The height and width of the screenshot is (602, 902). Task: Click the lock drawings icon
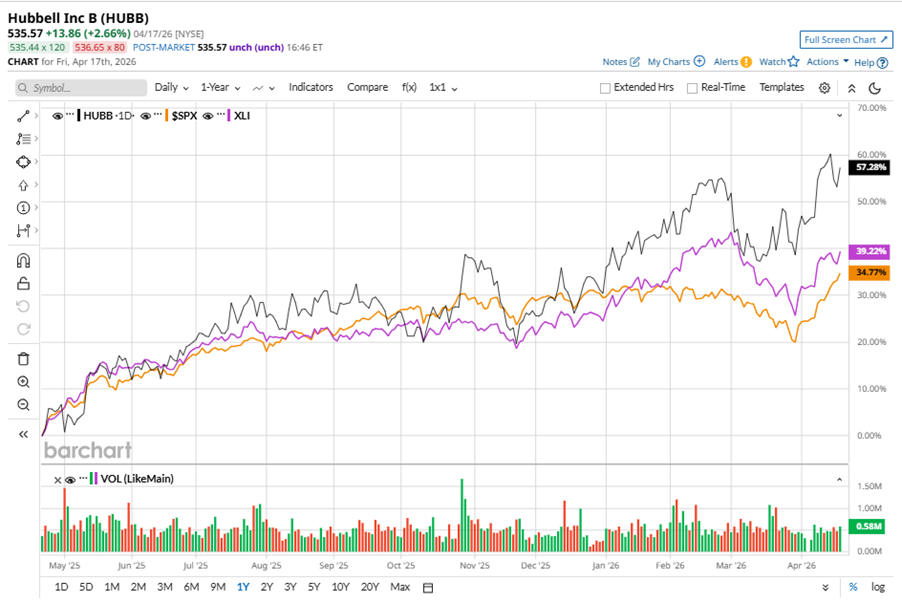pos(23,284)
